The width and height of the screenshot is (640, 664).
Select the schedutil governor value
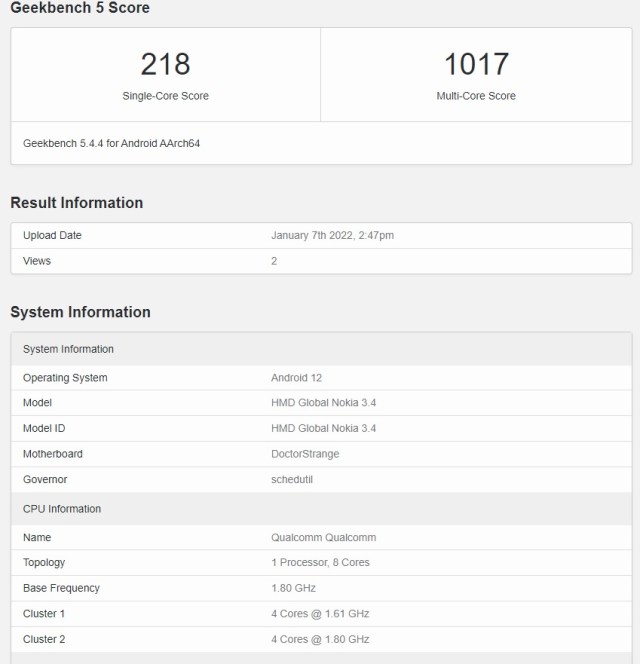point(292,479)
